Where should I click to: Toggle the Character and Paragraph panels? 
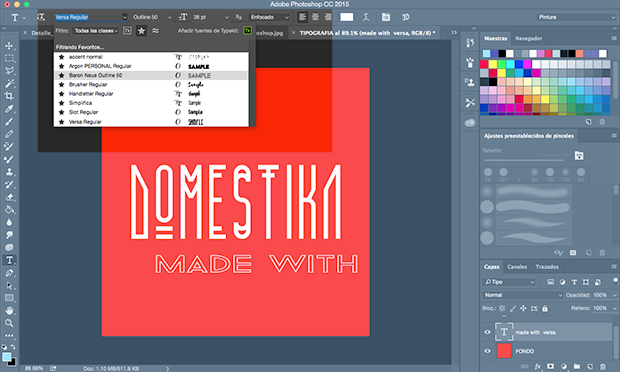pos(386,17)
